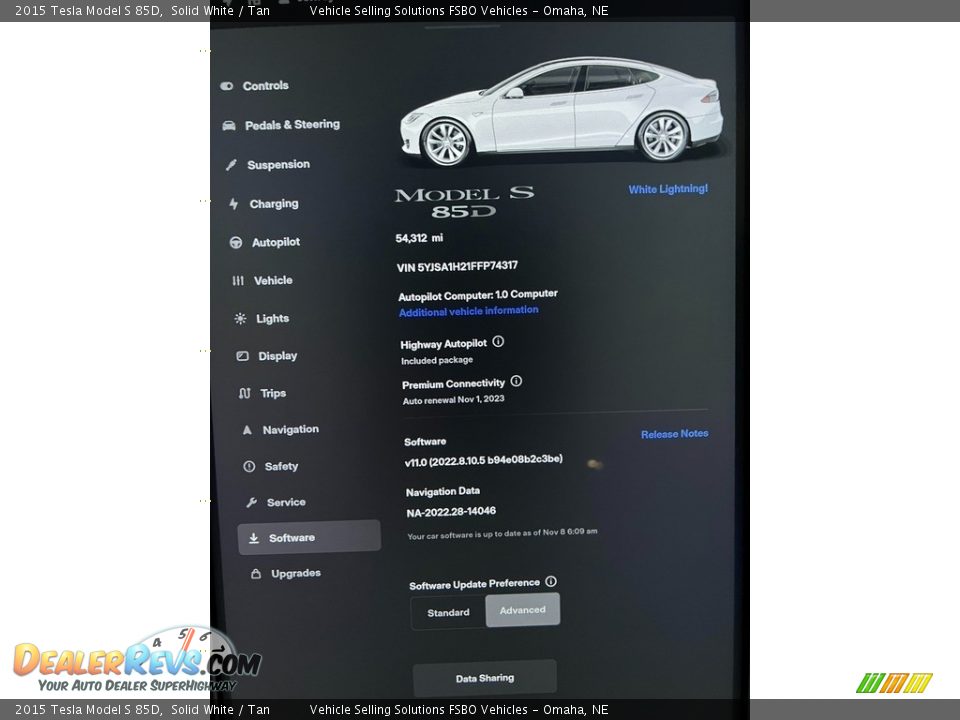
Task: Open the Controls menu
Action: tap(266, 86)
